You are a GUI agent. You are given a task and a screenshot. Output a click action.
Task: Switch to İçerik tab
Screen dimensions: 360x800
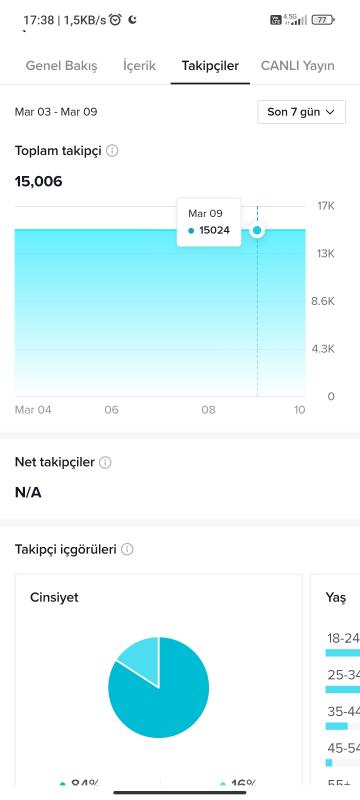(139, 66)
